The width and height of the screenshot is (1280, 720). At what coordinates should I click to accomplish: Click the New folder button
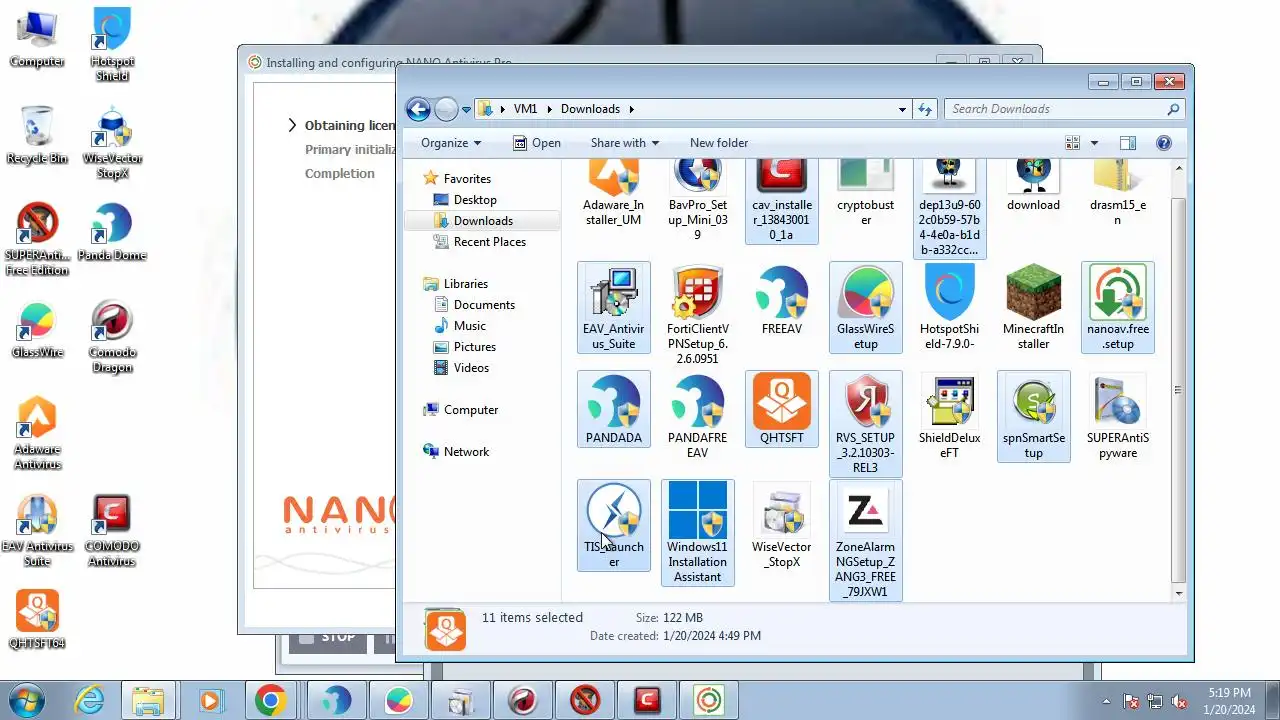719,143
